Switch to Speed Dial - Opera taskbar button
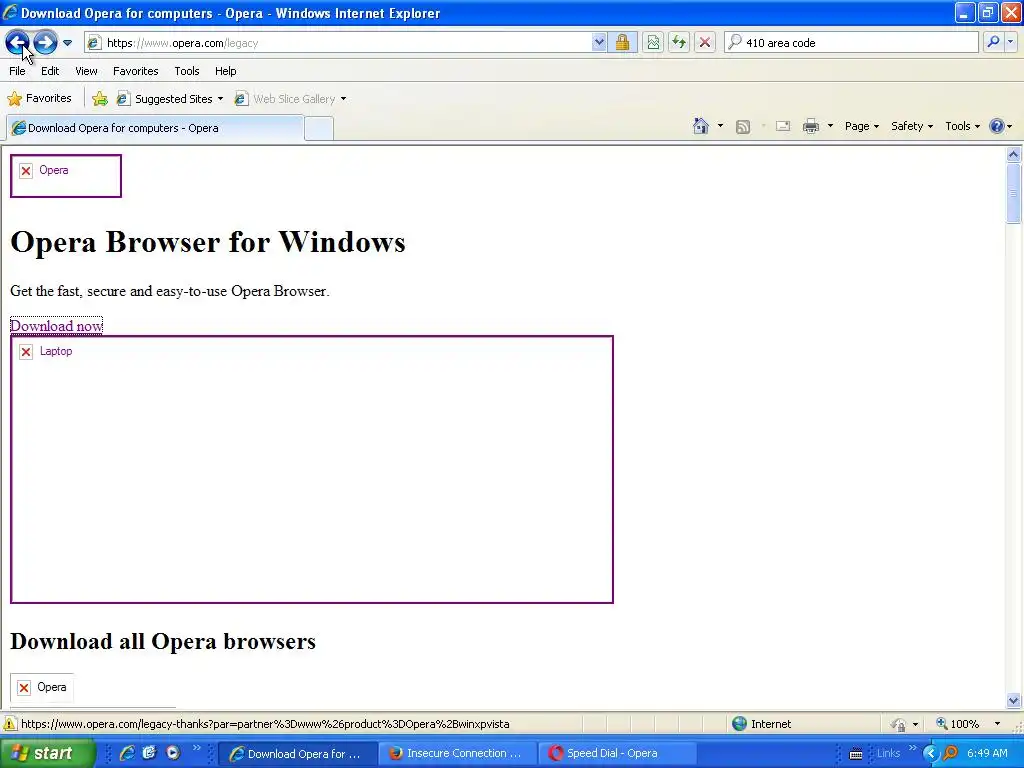 [616, 754]
